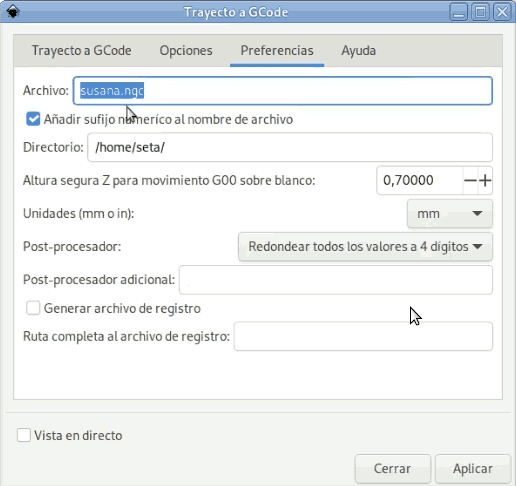
Task: Select the Ayuda tab
Action: pos(359,51)
